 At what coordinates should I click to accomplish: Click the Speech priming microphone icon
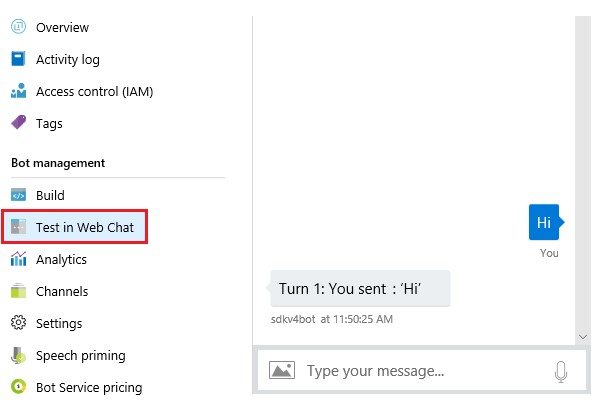pos(18,355)
